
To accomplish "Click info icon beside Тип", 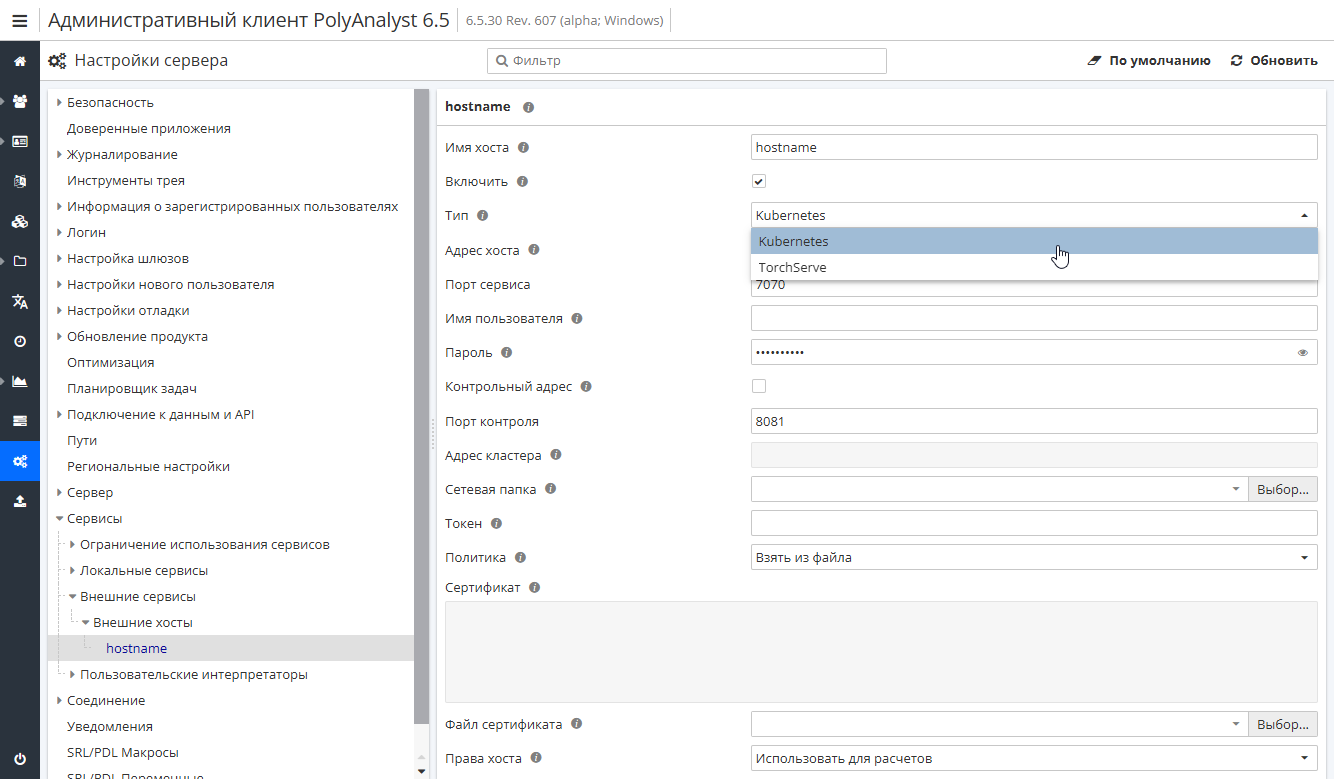I will 483,216.
